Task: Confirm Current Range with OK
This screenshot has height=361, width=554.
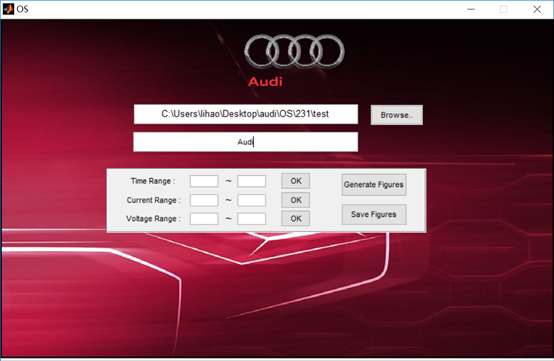Action: point(296,200)
